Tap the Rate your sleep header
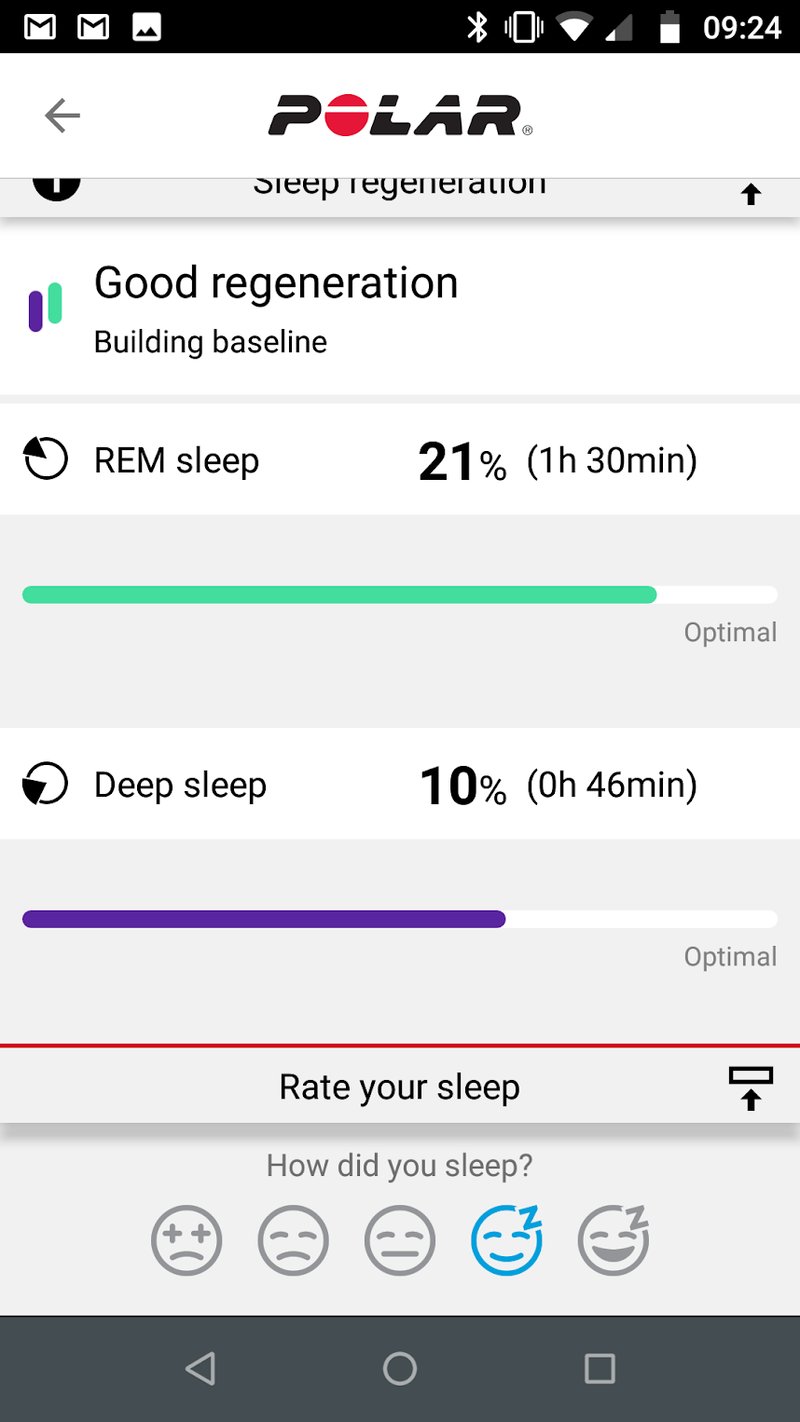Screen dimensions: 800x1422 (399, 1087)
